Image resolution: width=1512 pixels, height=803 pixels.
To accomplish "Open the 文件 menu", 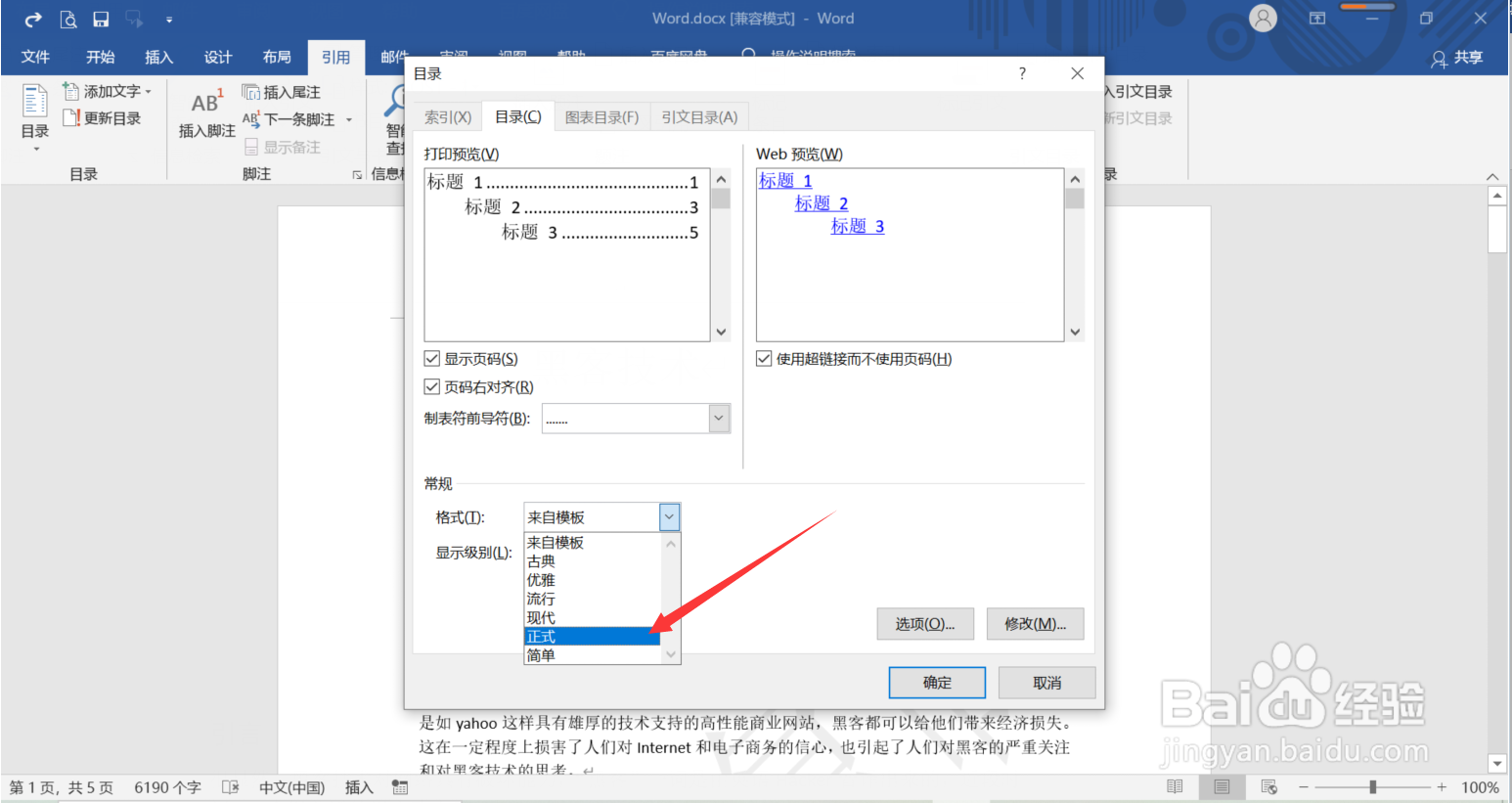I will pos(35,57).
